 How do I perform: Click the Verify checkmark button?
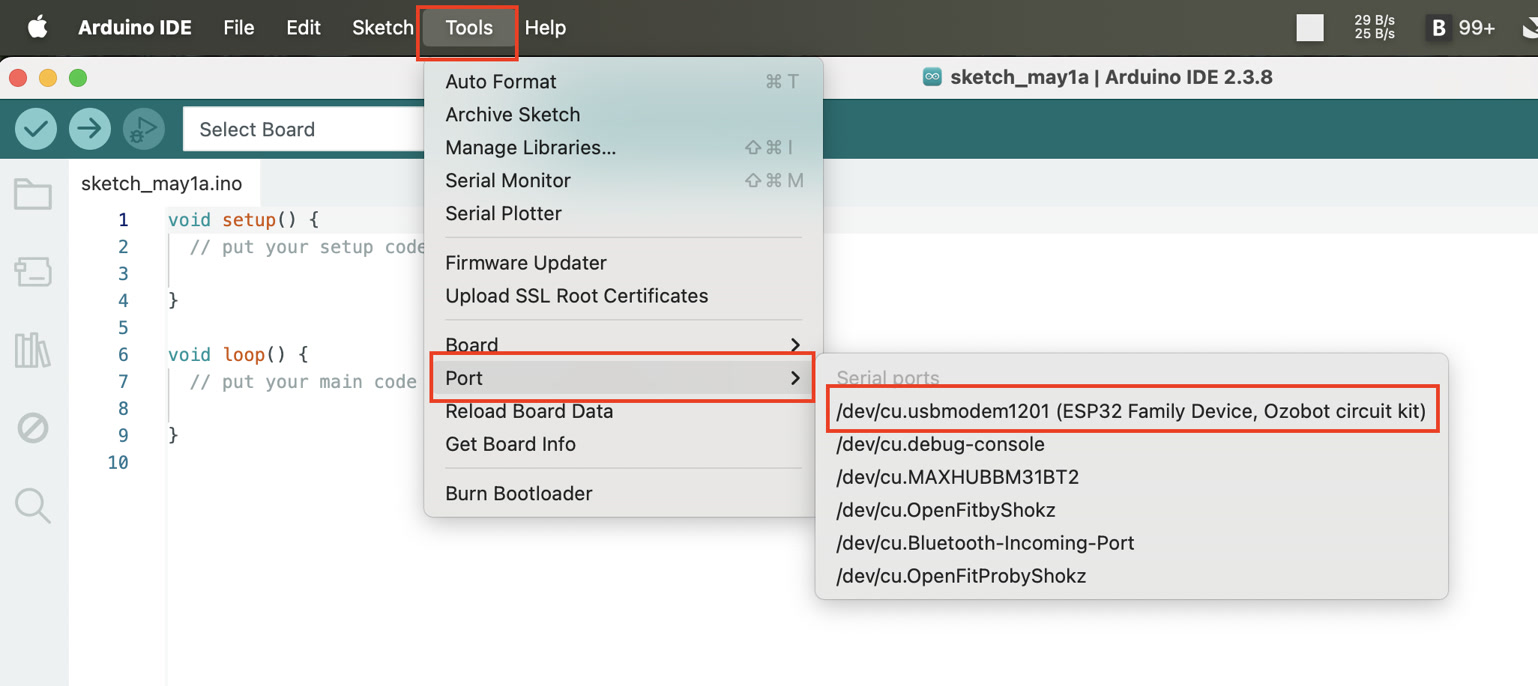click(x=36, y=129)
